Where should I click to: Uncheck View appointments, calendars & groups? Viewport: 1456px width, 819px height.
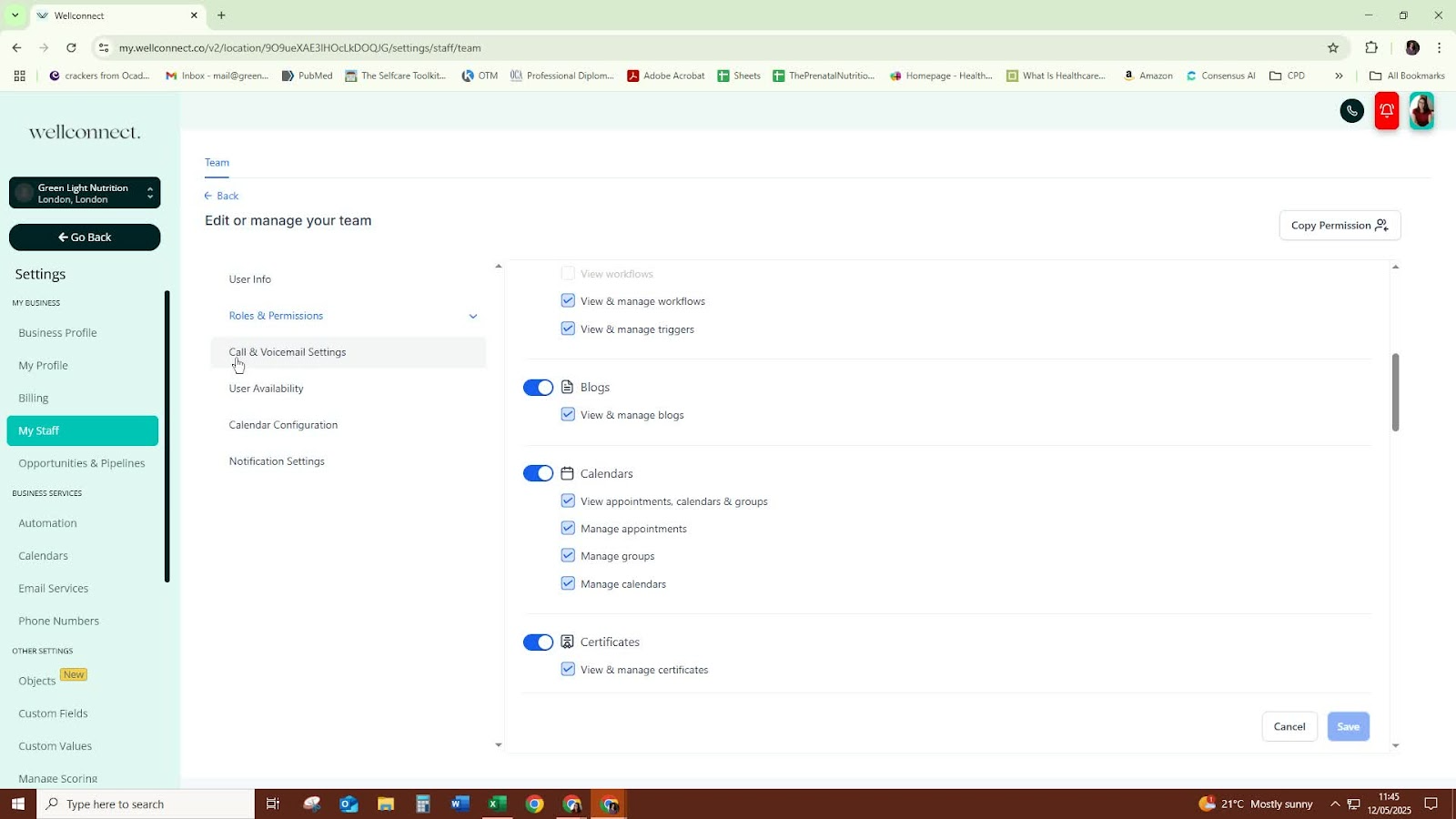(x=568, y=500)
